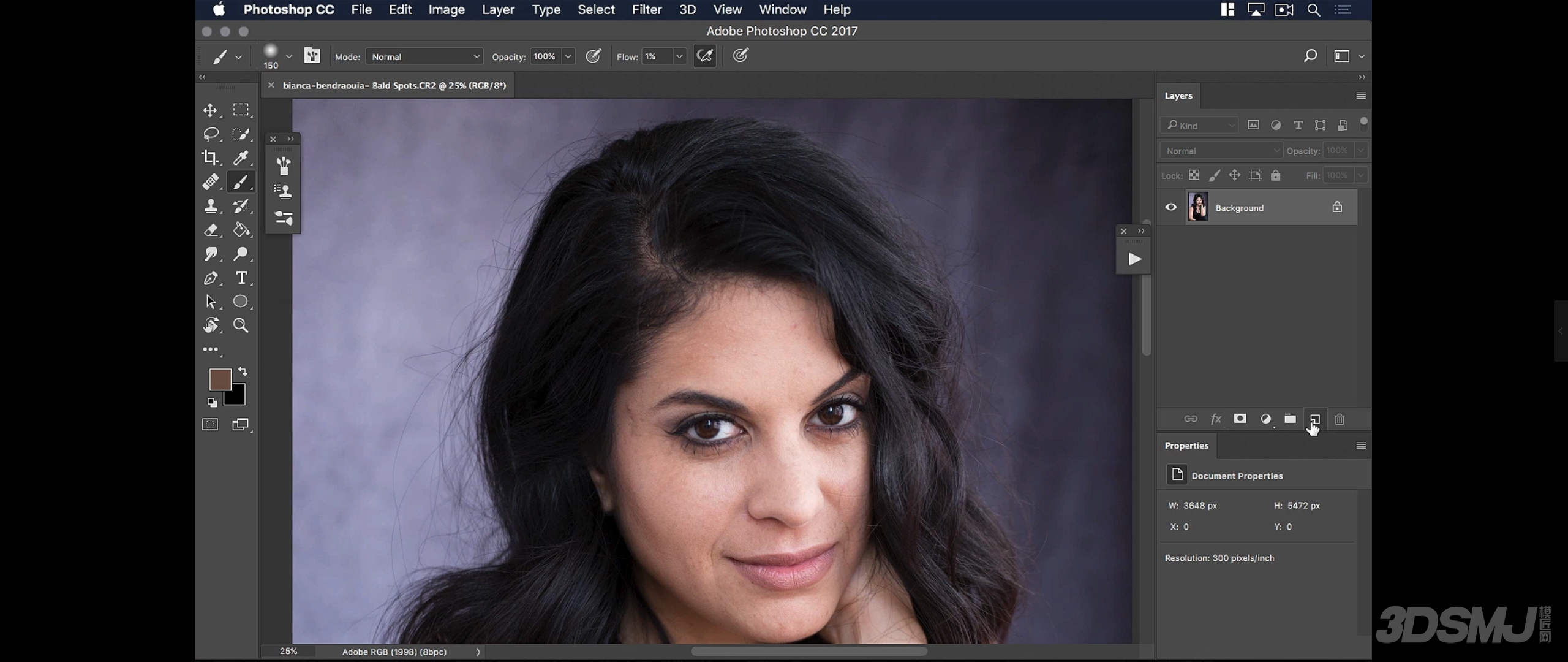Open the Image menu

[x=447, y=10]
